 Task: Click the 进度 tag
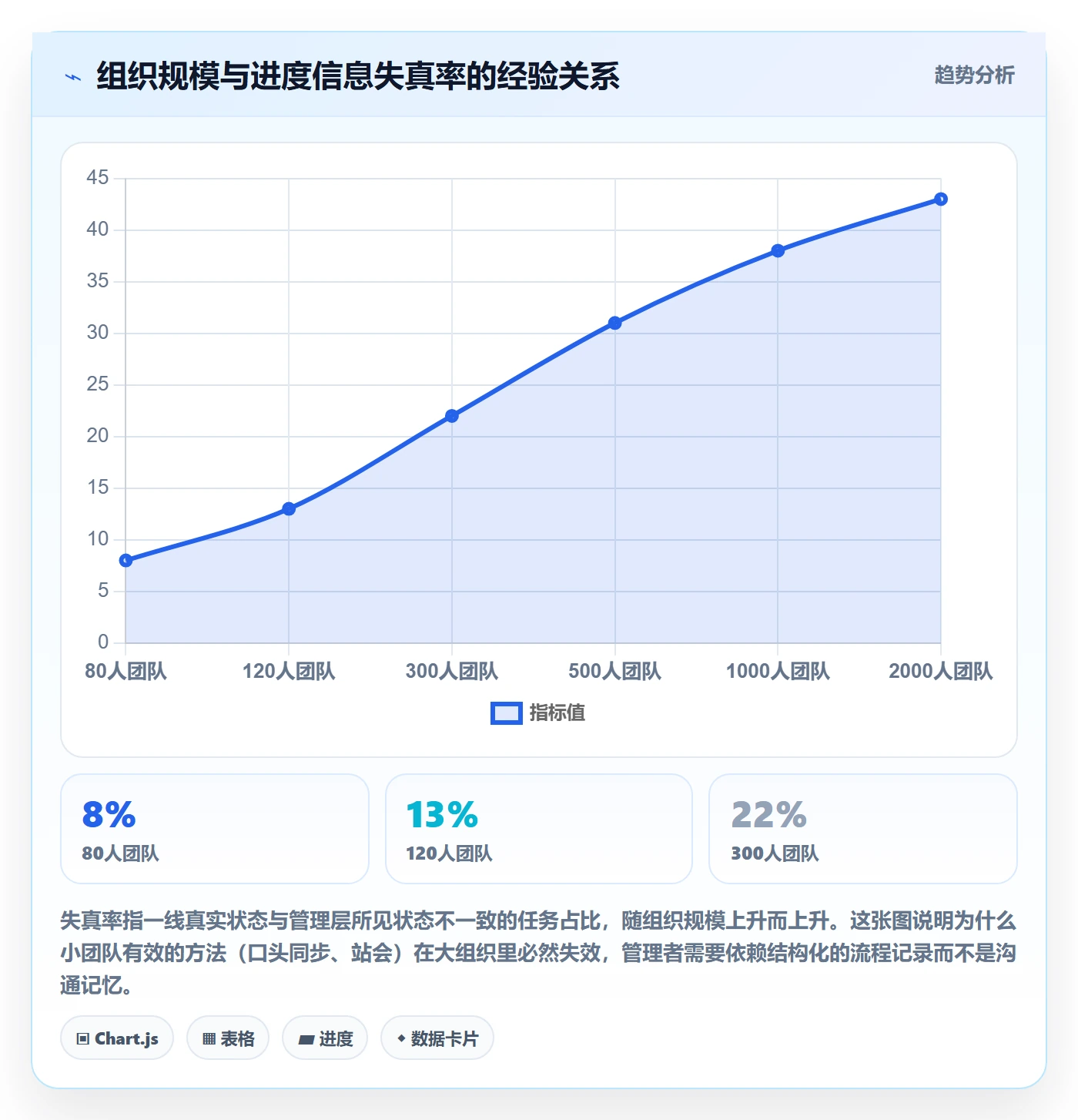coord(325,1038)
